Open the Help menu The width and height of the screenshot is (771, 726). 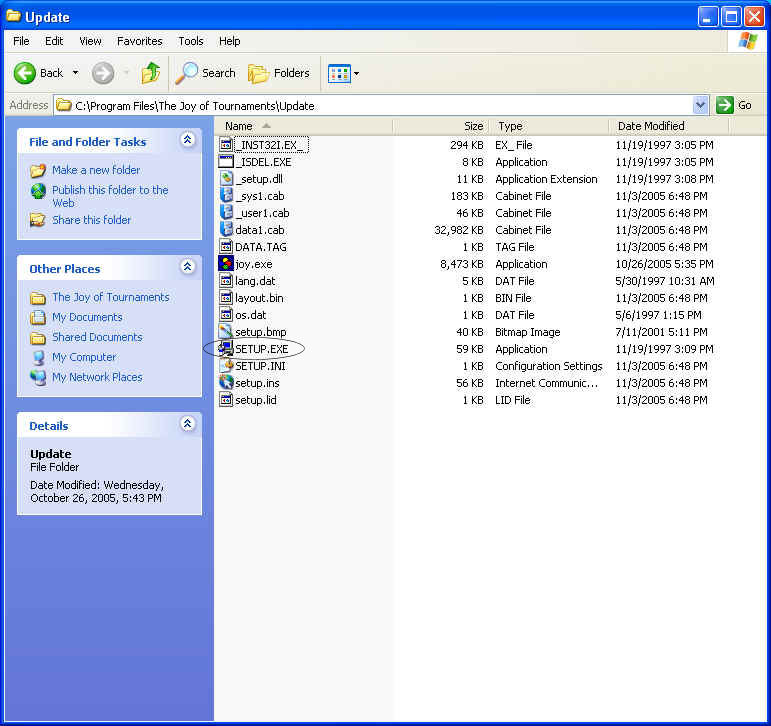pyautogui.click(x=230, y=41)
